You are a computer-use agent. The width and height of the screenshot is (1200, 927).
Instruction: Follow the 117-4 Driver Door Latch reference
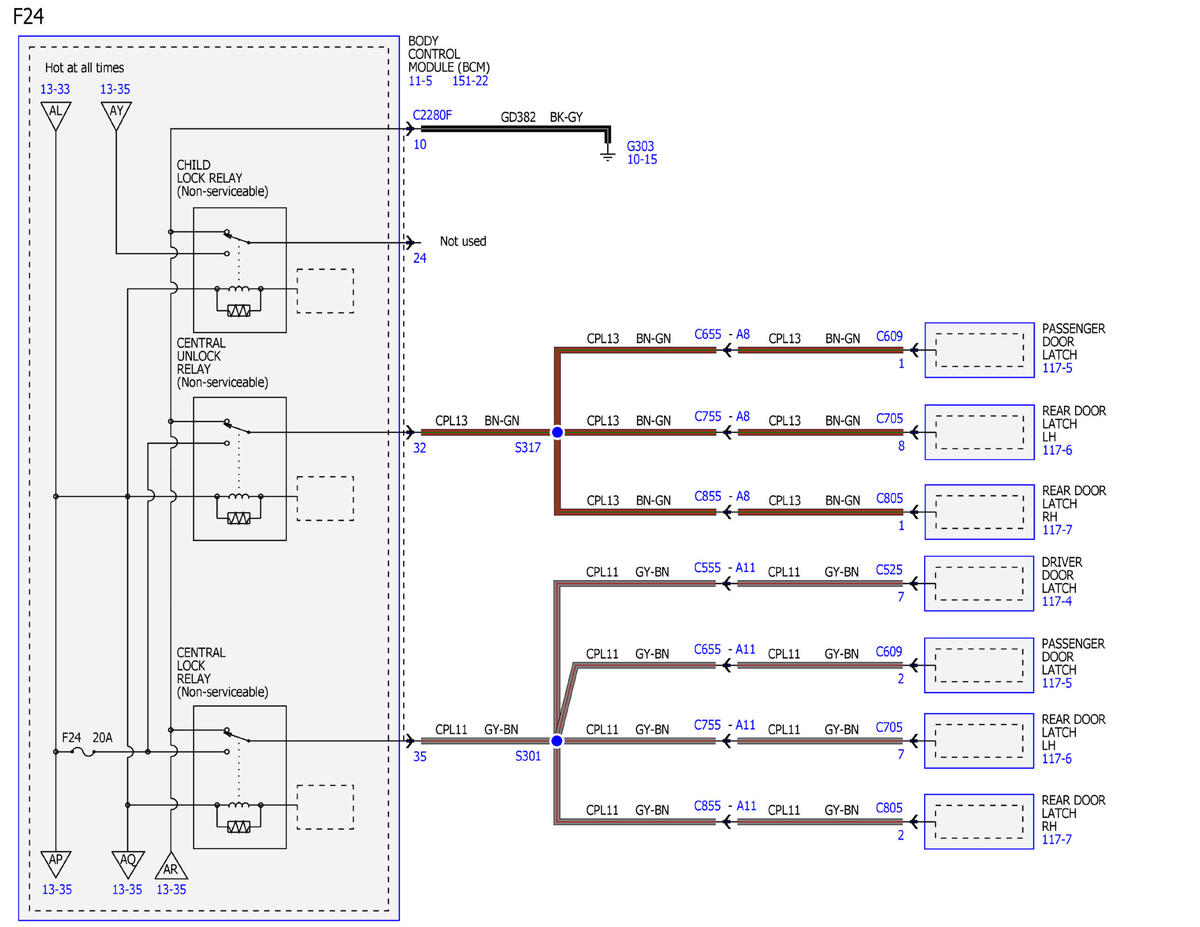click(x=1057, y=602)
